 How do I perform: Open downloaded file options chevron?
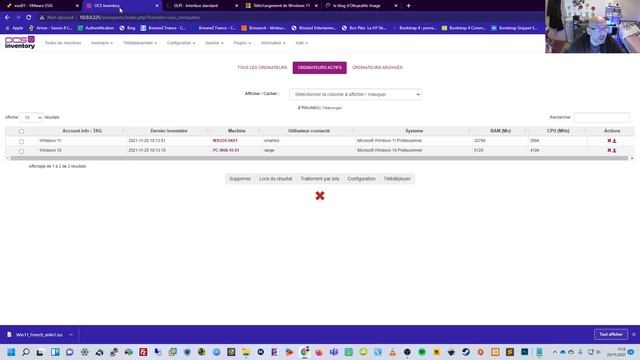[71, 335]
